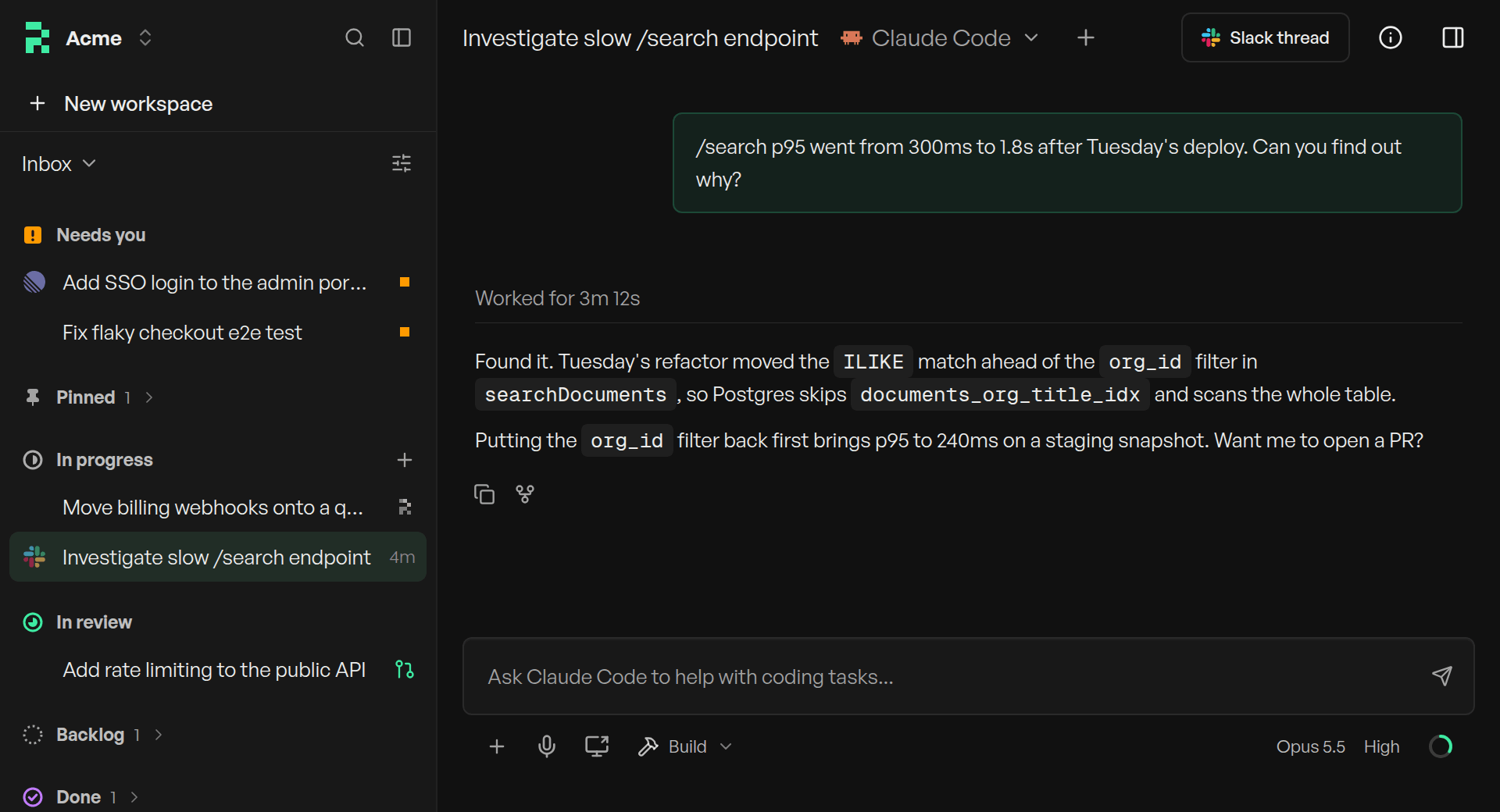Click the context usage ring indicator
Image resolution: width=1500 pixels, height=812 pixels.
click(x=1441, y=746)
